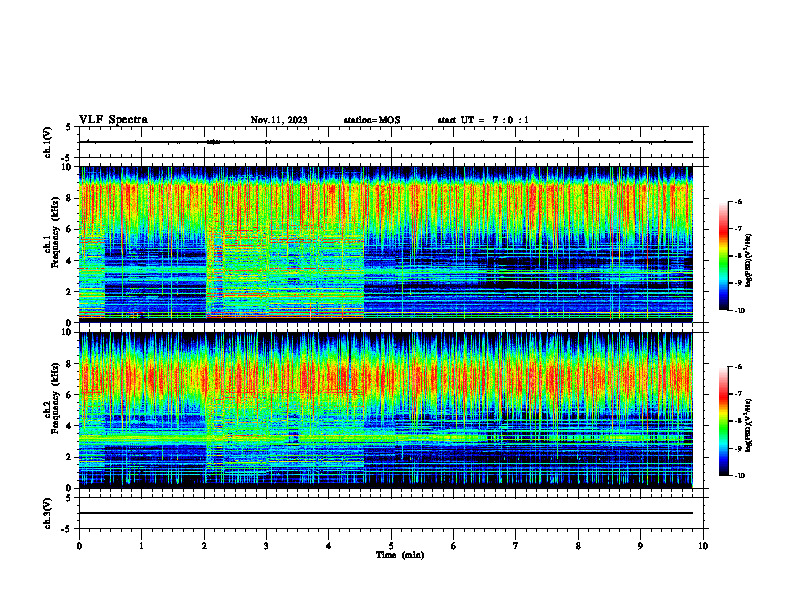Screen dimensions: 792x612
Task: Click the "-10" label on ch.2 color scale
Action: (739, 476)
